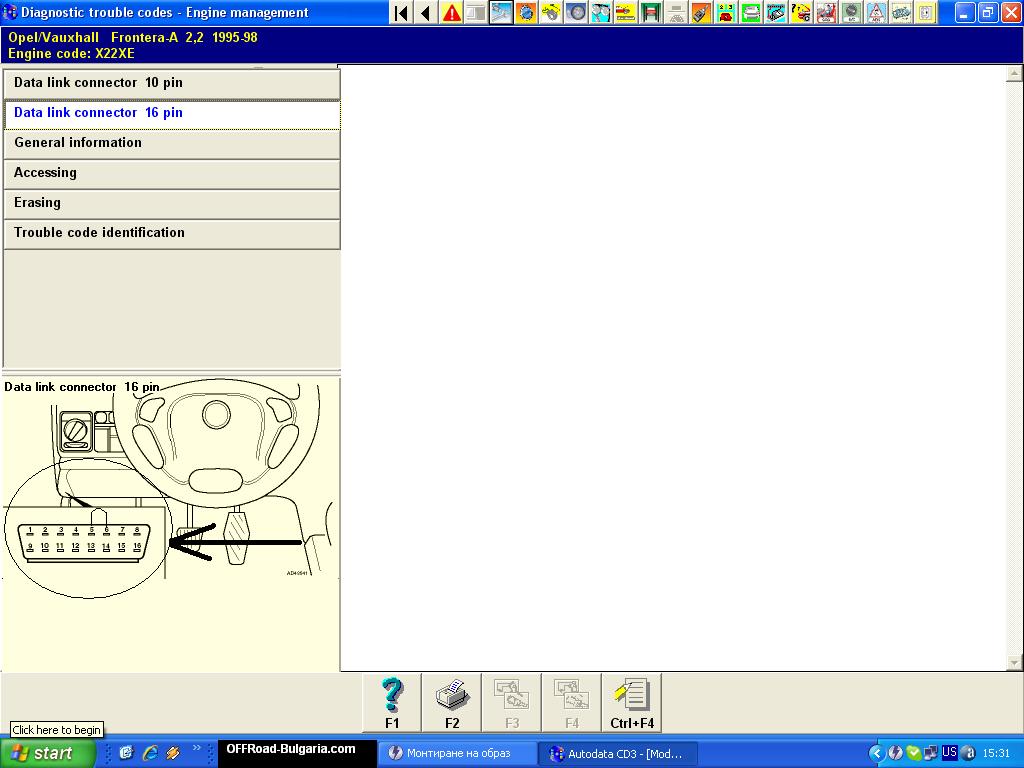
Task: Expand hidden system tray icons arrow
Action: (875, 753)
